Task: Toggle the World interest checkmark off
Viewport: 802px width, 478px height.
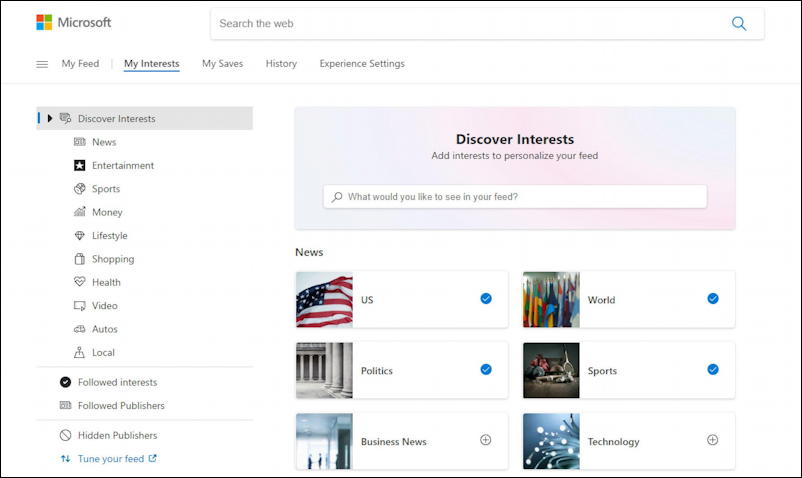Action: point(712,299)
